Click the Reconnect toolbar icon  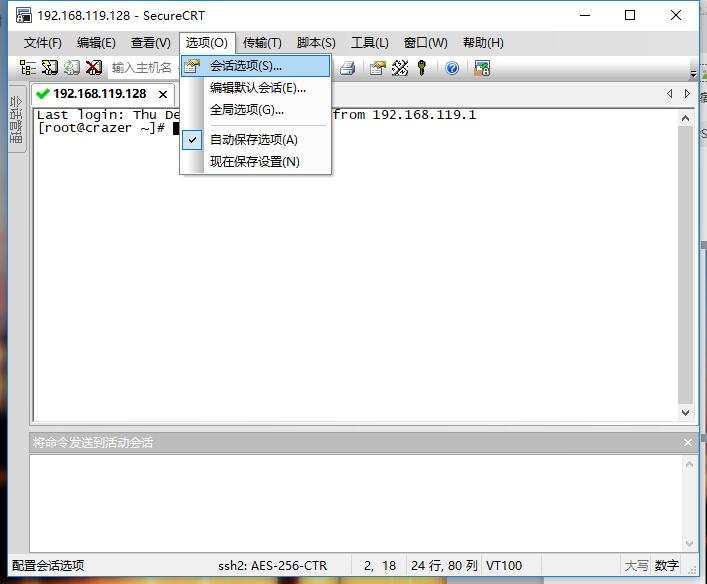pyautogui.click(x=72, y=68)
